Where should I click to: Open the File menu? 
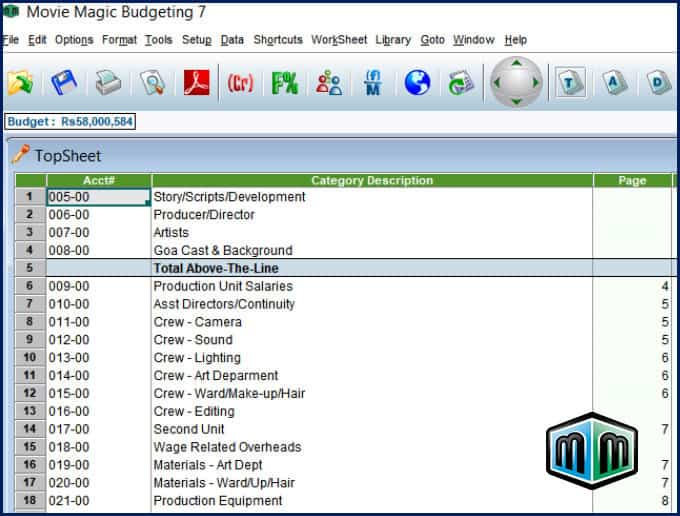10,40
